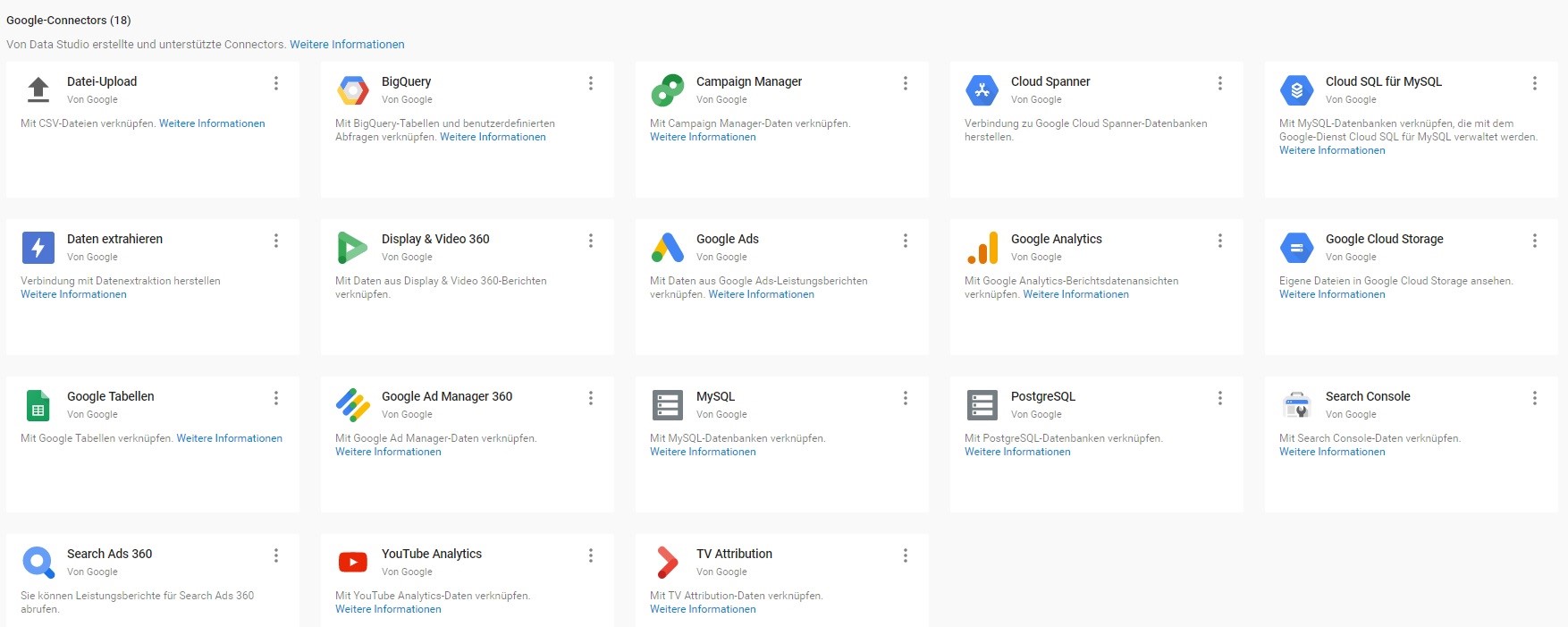Select the BigQuery hexagon icon
The width and height of the screenshot is (1568, 627).
(x=353, y=90)
